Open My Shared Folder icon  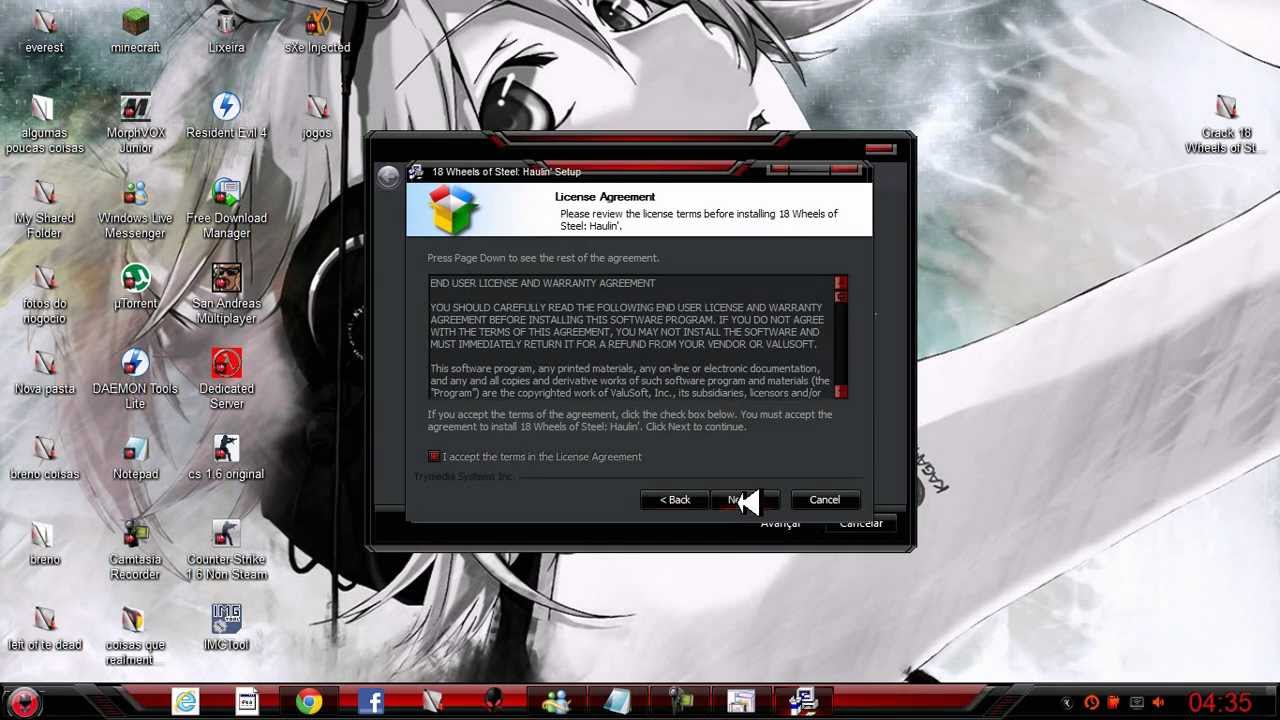pos(44,209)
